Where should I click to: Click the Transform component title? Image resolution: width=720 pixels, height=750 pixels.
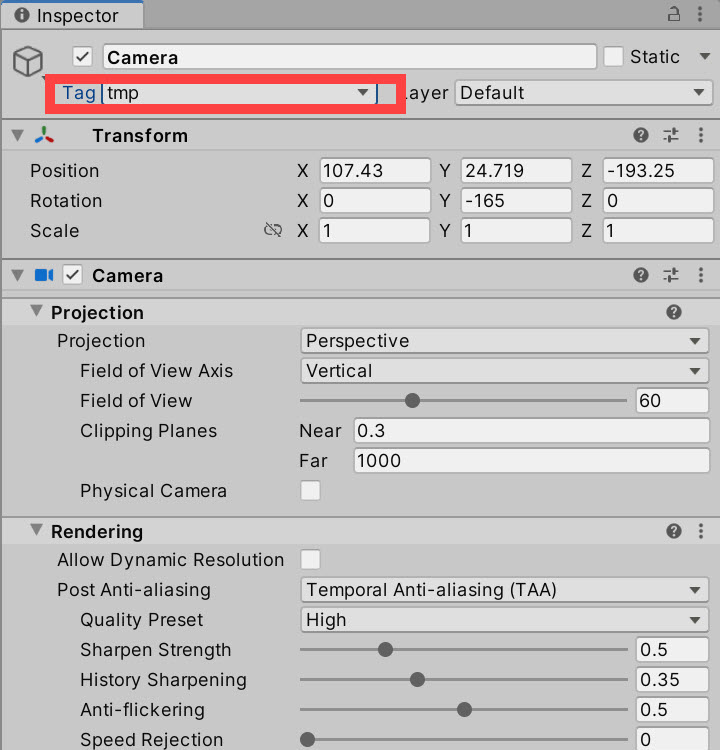(x=140, y=136)
